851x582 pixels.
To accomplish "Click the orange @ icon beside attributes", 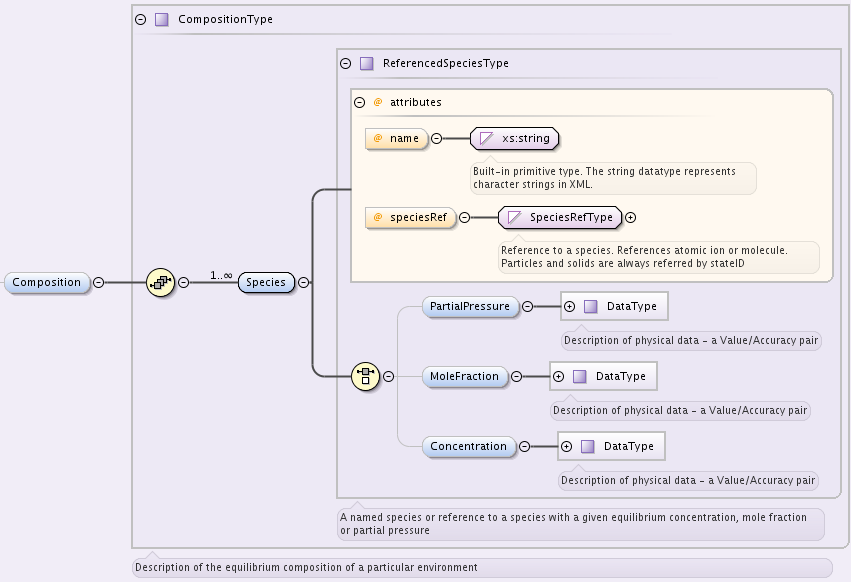I will (x=378, y=102).
